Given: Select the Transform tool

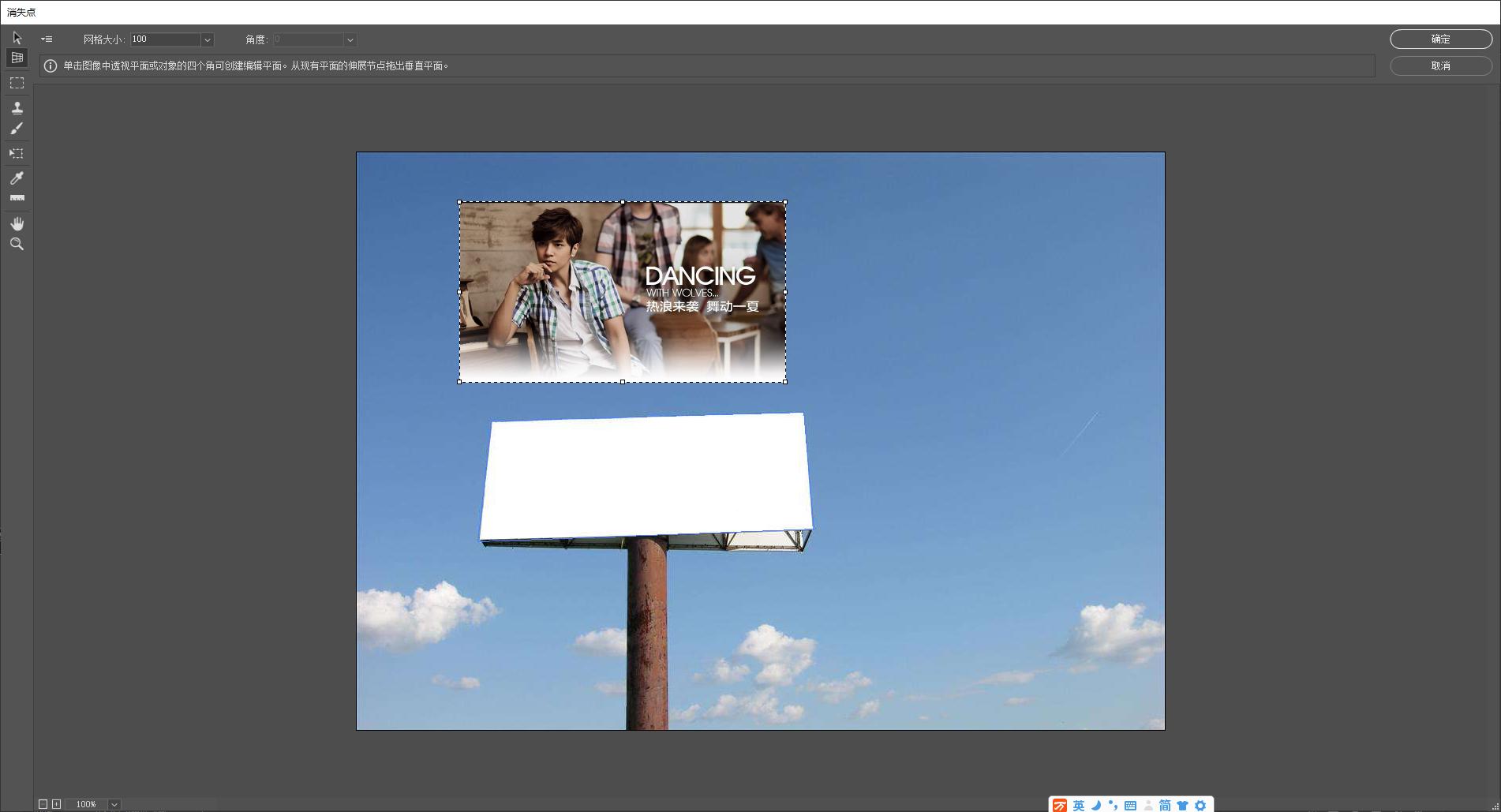Looking at the screenshot, I should coord(16,152).
